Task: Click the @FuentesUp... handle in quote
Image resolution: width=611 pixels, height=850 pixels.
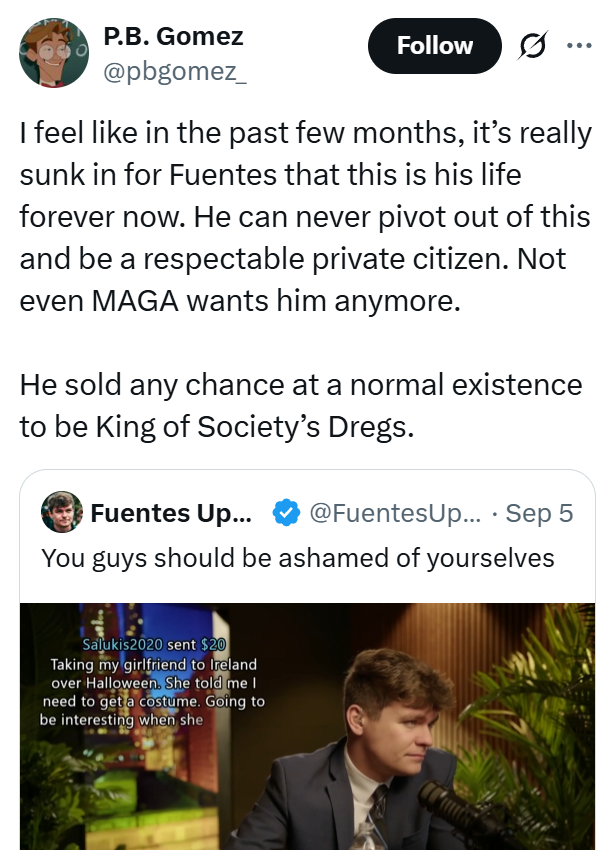Action: [395, 514]
